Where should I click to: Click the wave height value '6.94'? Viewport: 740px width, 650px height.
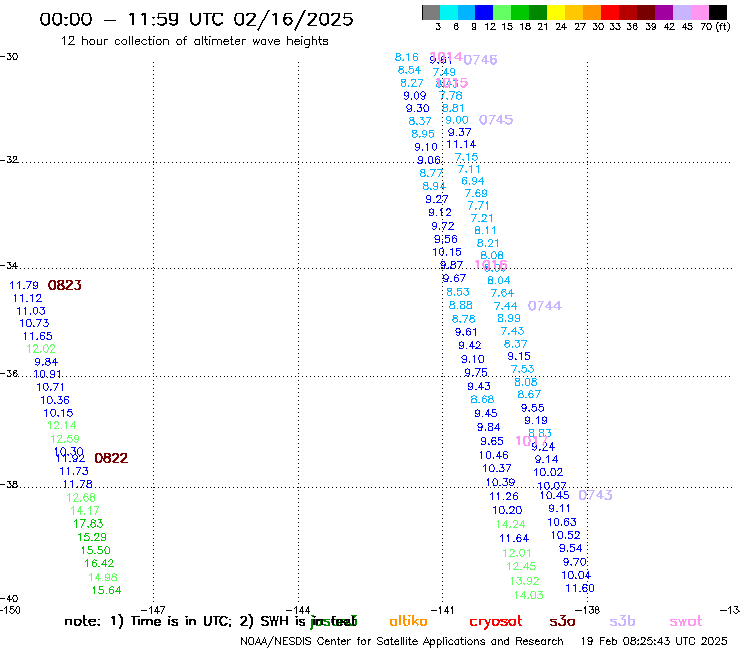(472, 181)
